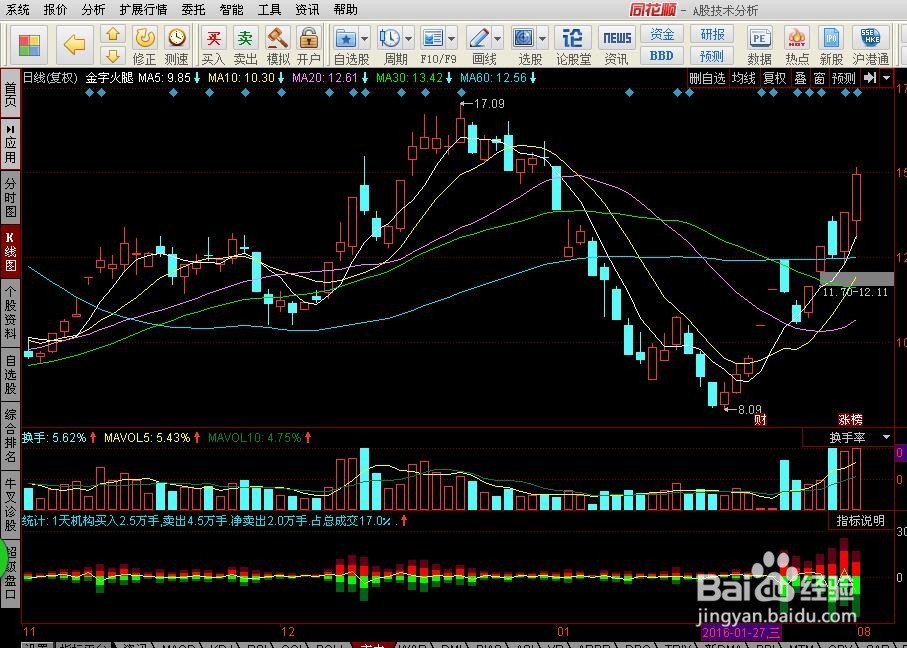
Task: Click 删自选 to remove from watchlist
Action: [707, 78]
